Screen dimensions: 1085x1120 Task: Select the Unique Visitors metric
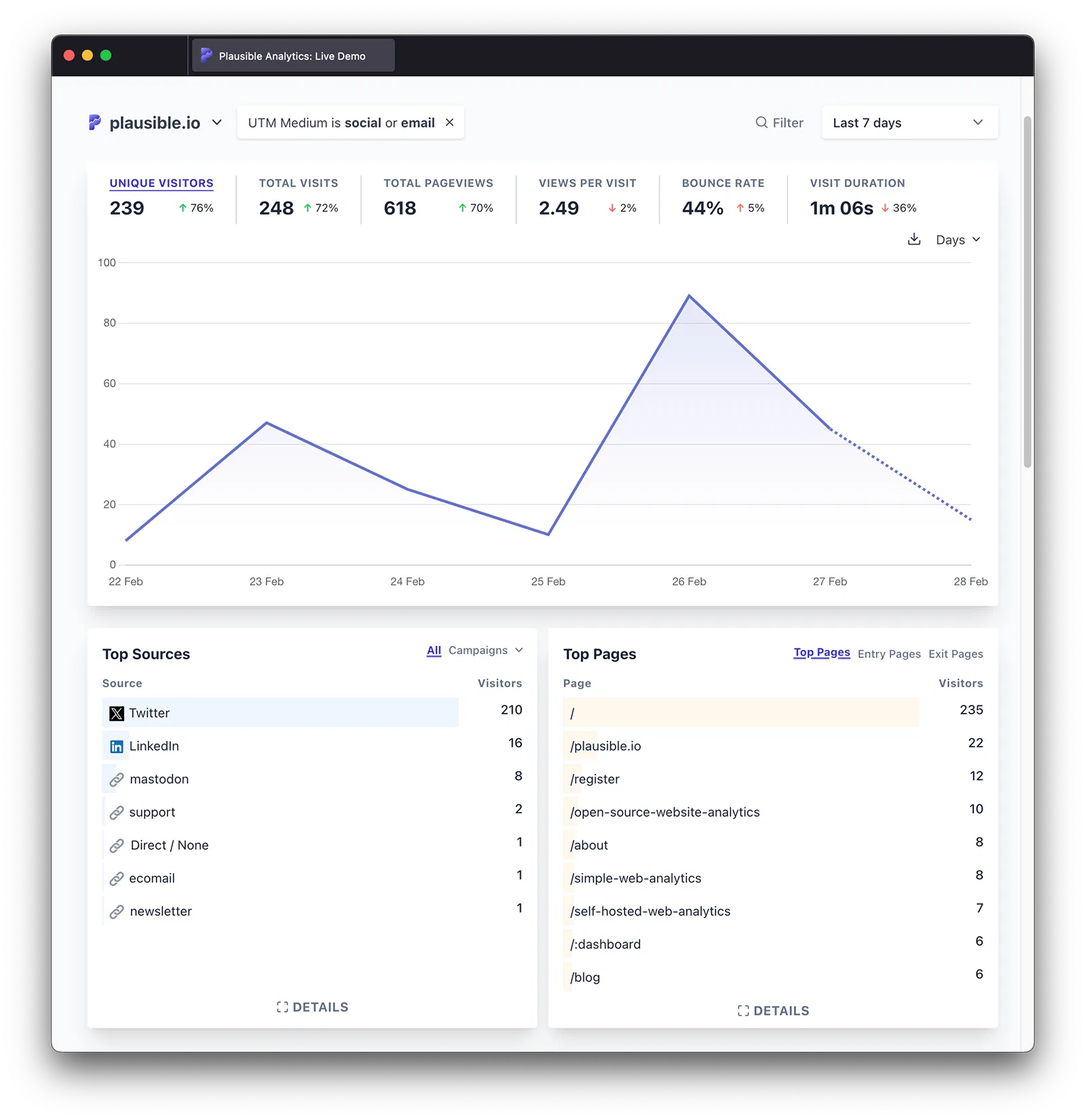coord(161,197)
